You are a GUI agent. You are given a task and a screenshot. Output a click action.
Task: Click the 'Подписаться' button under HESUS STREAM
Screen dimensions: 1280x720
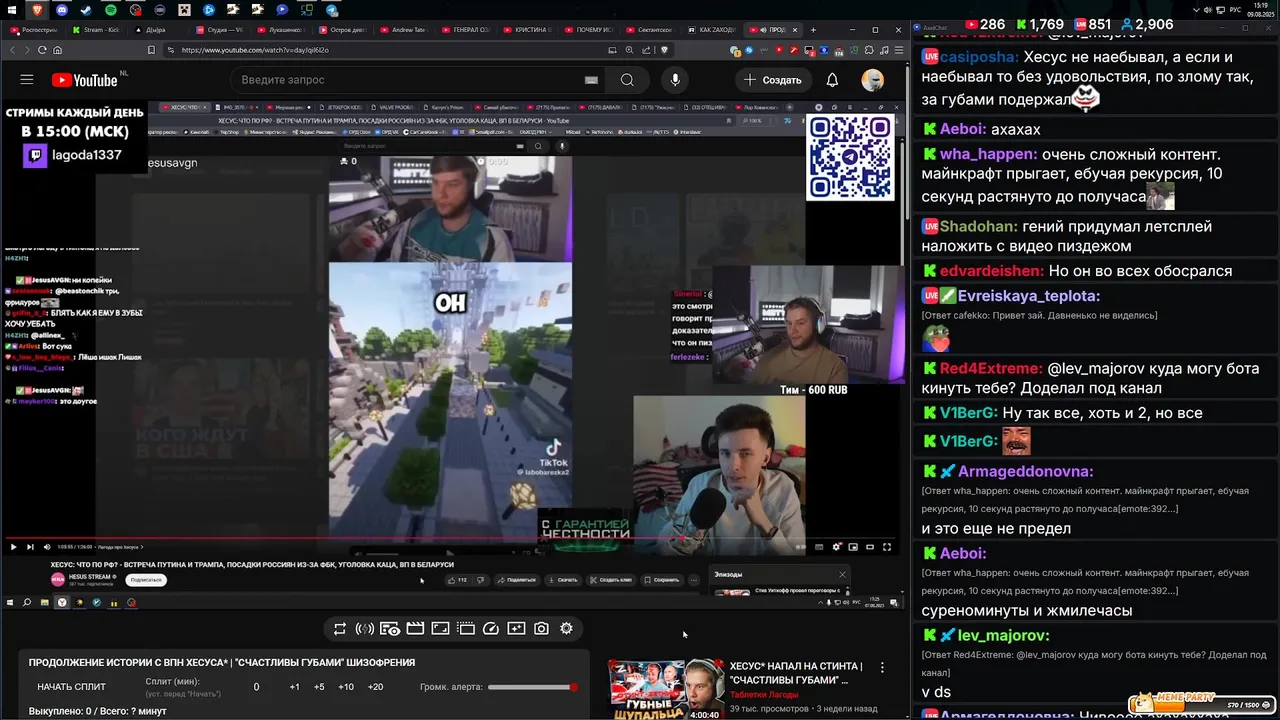146,580
